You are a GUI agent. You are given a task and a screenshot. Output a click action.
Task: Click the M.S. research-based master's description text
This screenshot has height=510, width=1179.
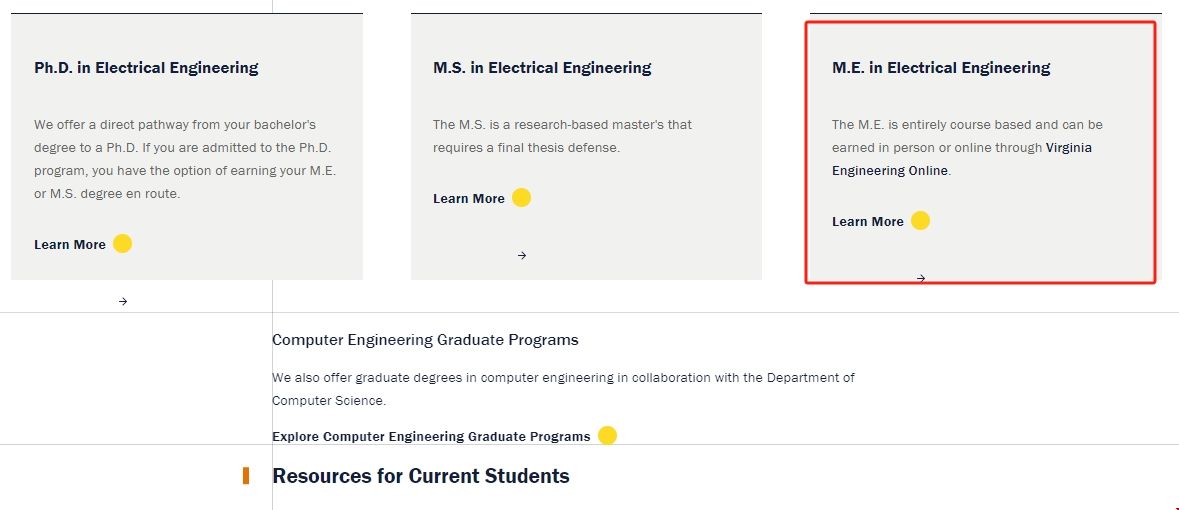pyautogui.click(x=562, y=136)
